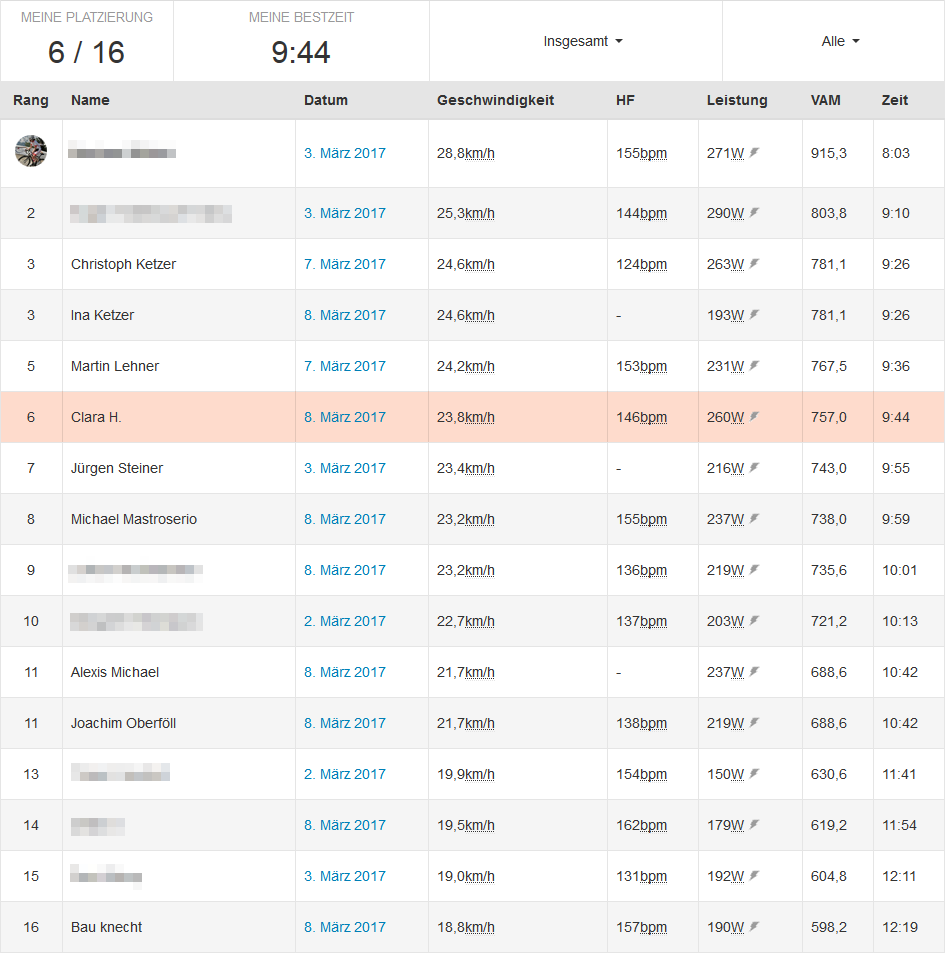Click Joachim Oberföll's name

123,723
